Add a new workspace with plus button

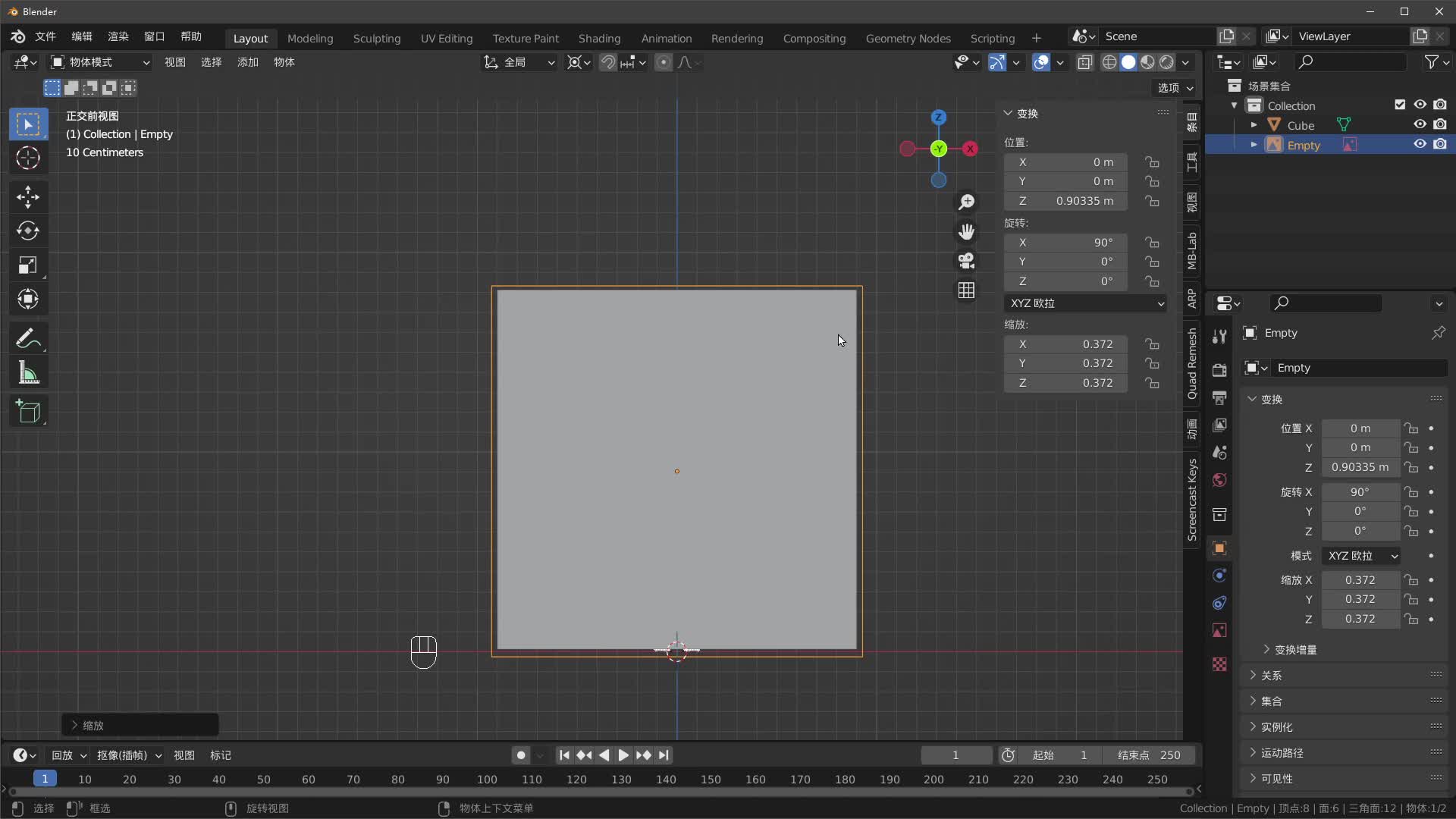(1036, 38)
